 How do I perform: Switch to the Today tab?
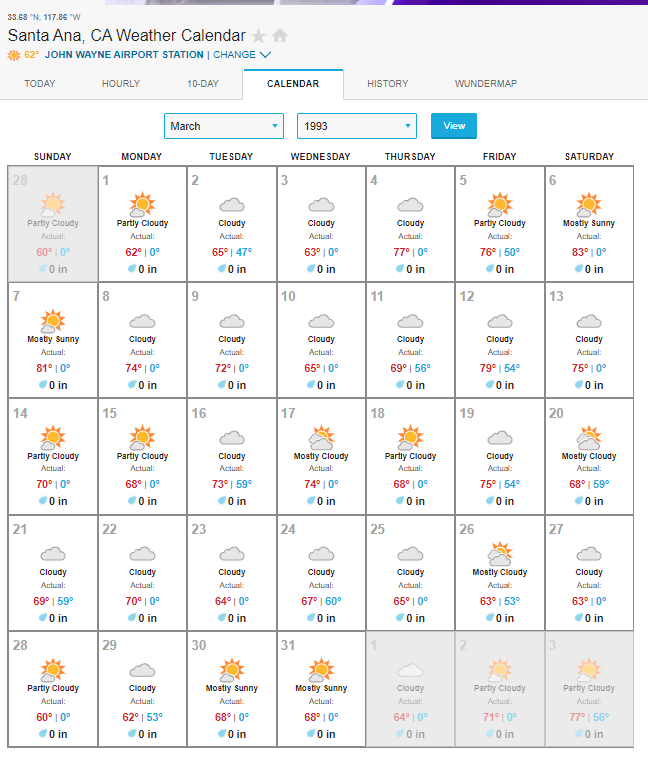click(40, 84)
